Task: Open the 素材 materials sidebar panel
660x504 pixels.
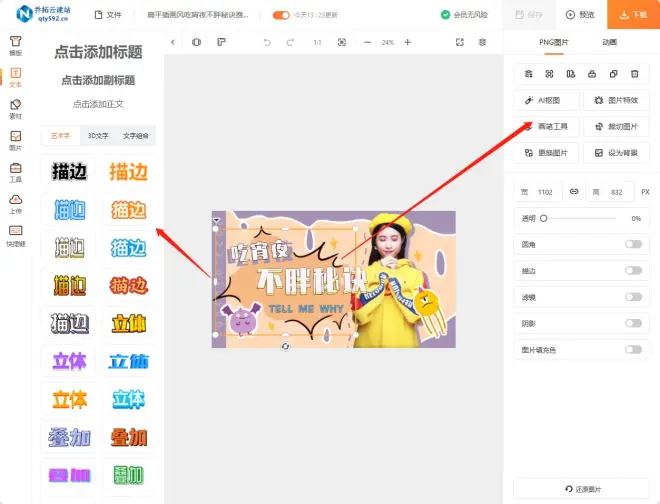Action: [15, 107]
